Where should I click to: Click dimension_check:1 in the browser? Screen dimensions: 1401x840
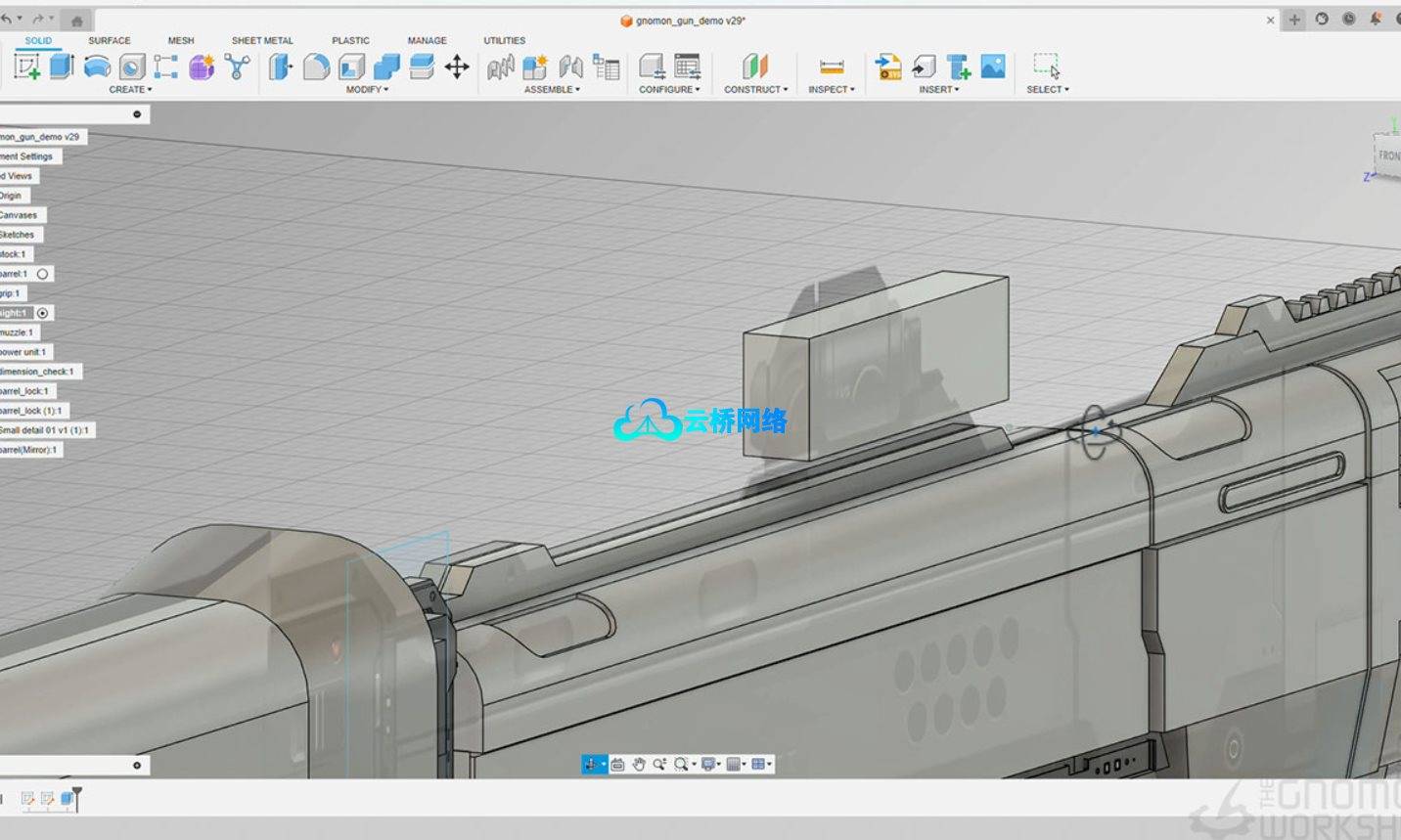pyautogui.click(x=37, y=372)
